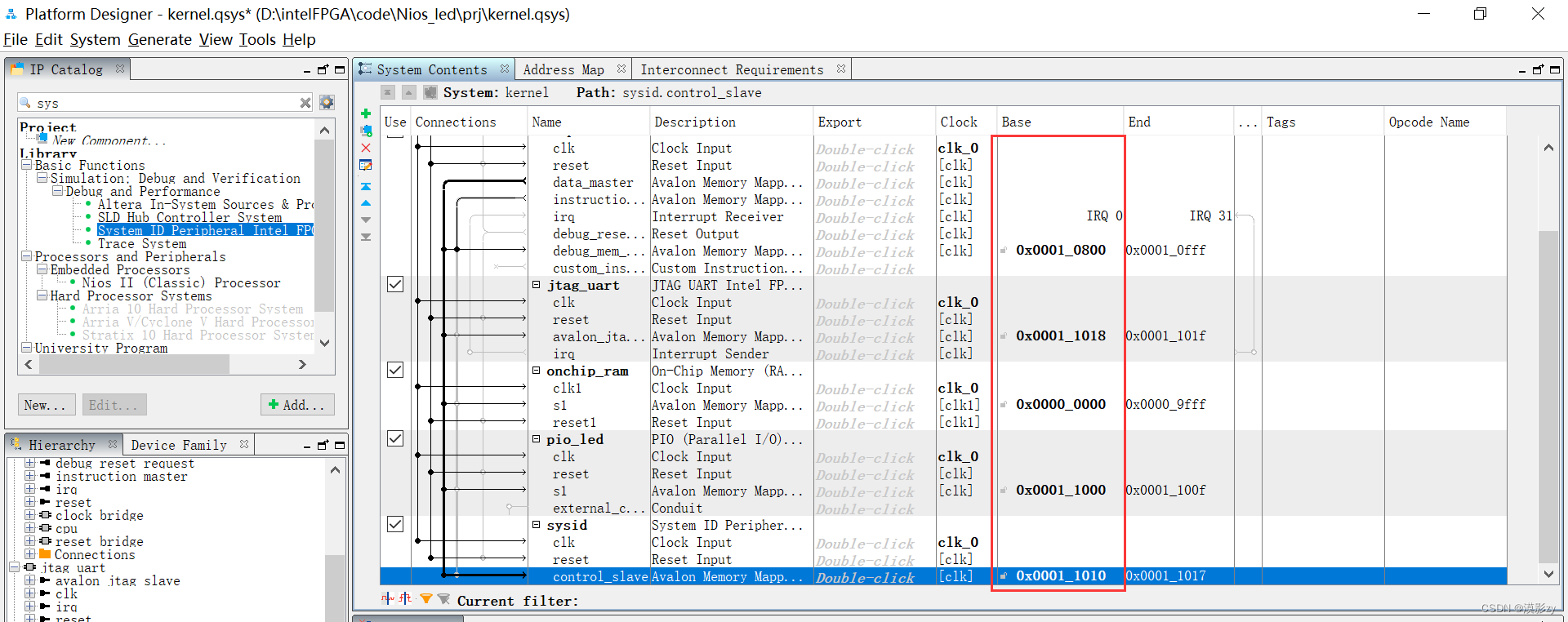
Task: Select Nios II (Classic) Processor in the catalog
Action: click(181, 282)
